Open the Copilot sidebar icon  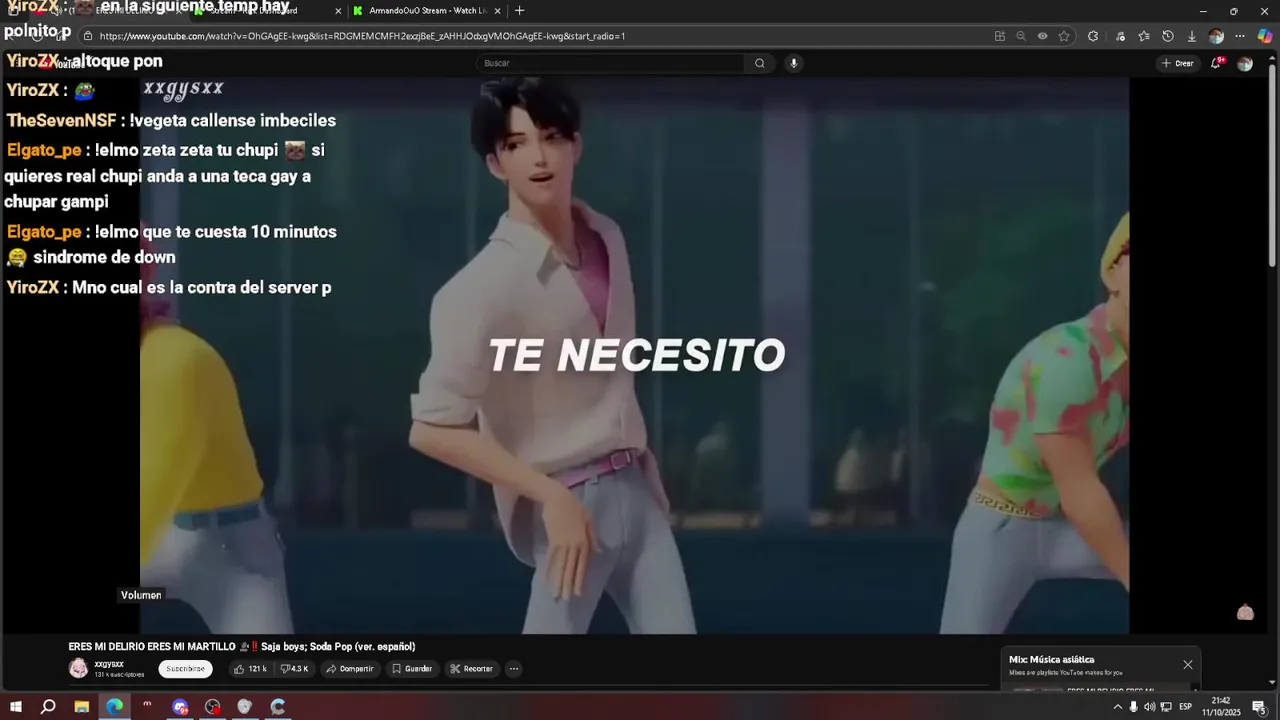pyautogui.click(x=1265, y=36)
